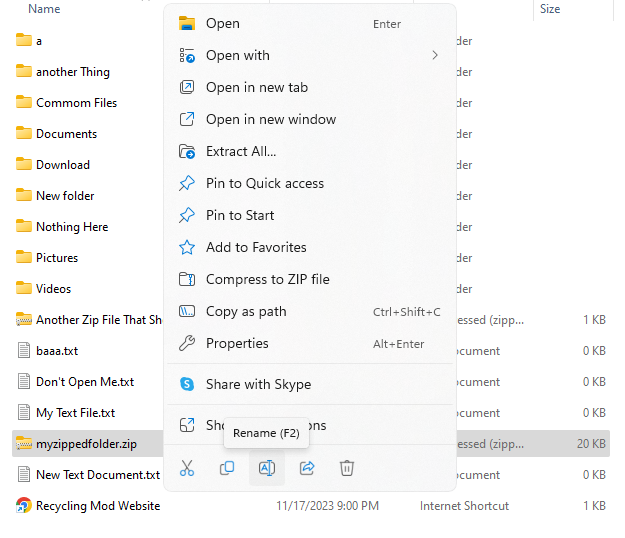Open Properties from the context menu
This screenshot has width=625, height=538.
[x=237, y=343]
